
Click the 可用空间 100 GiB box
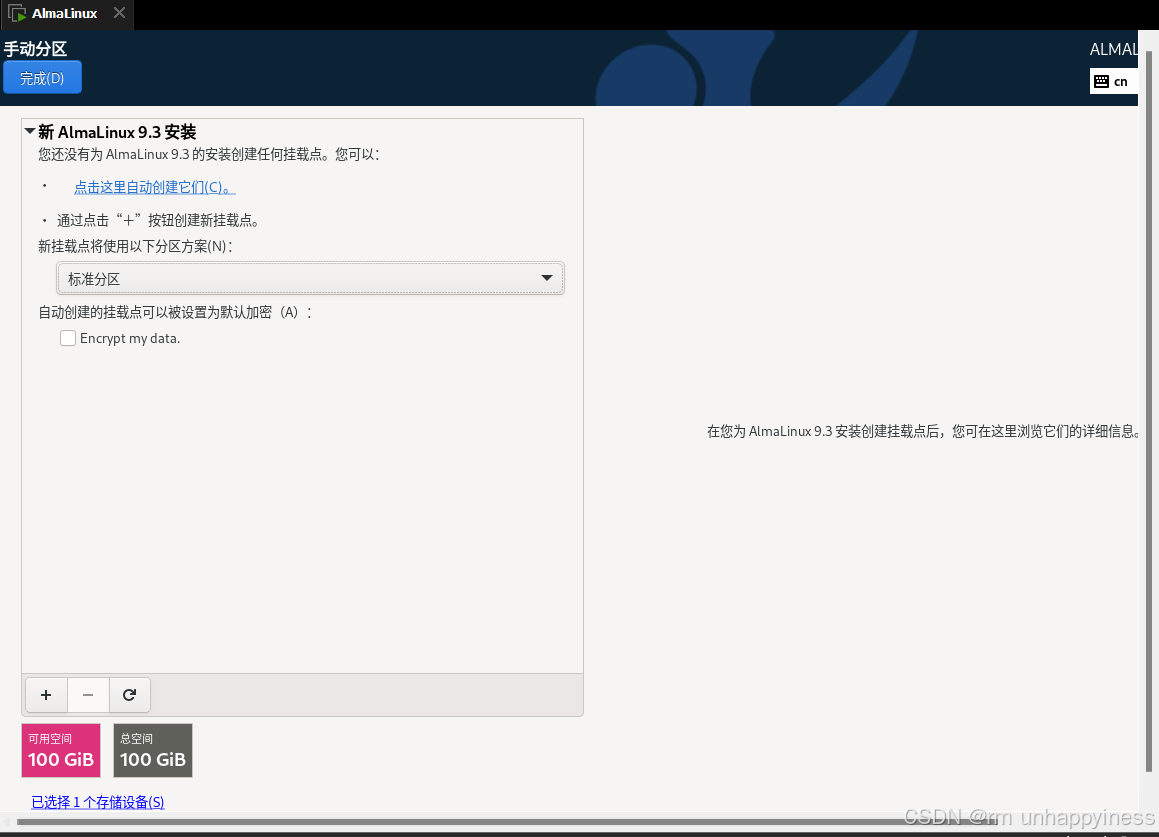tap(61, 750)
